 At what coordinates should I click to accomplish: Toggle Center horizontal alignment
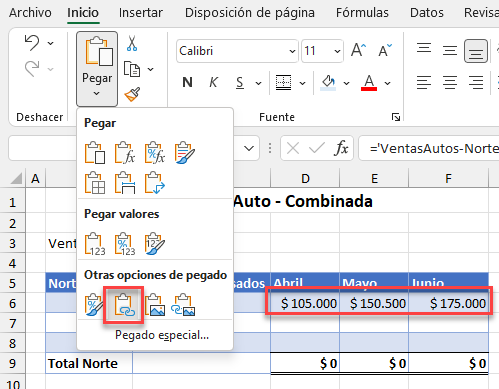tap(450, 82)
